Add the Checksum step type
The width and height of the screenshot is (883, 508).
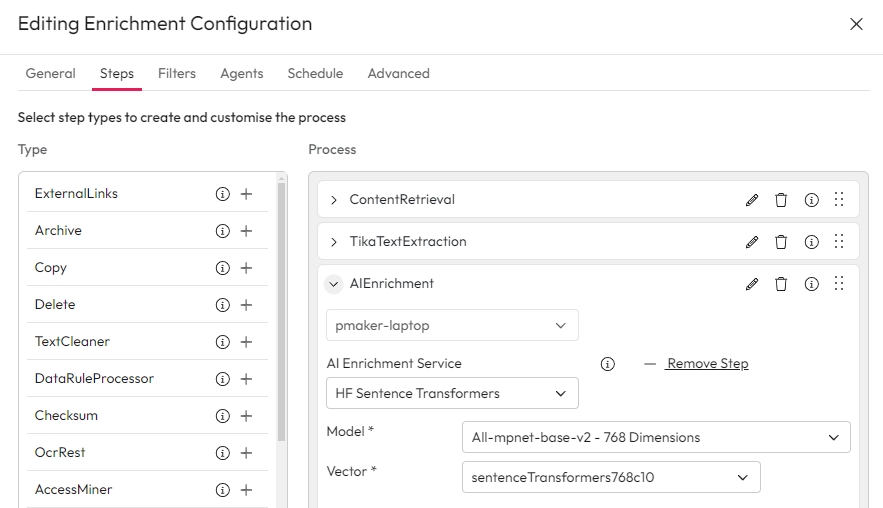pos(246,416)
